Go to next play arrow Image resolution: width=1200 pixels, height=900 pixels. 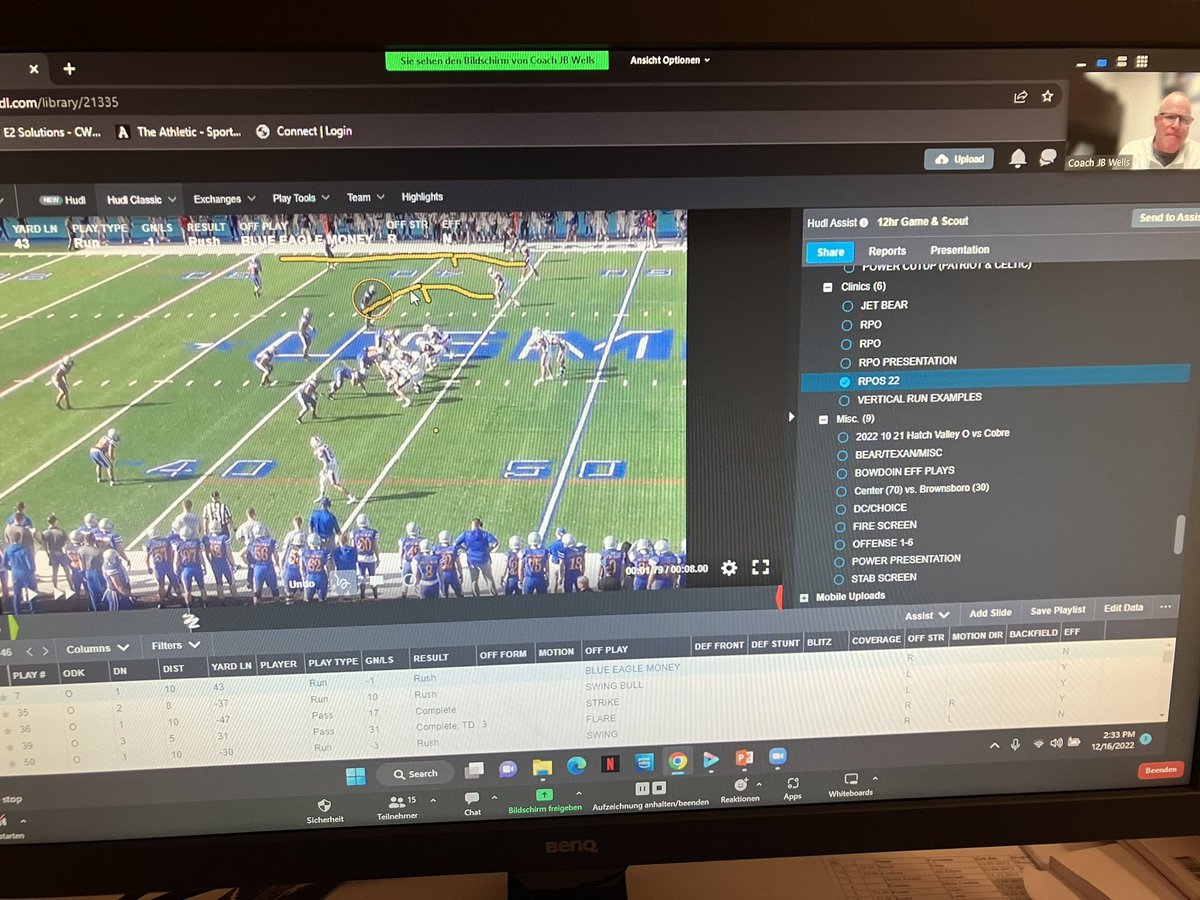pyautogui.click(x=44, y=651)
